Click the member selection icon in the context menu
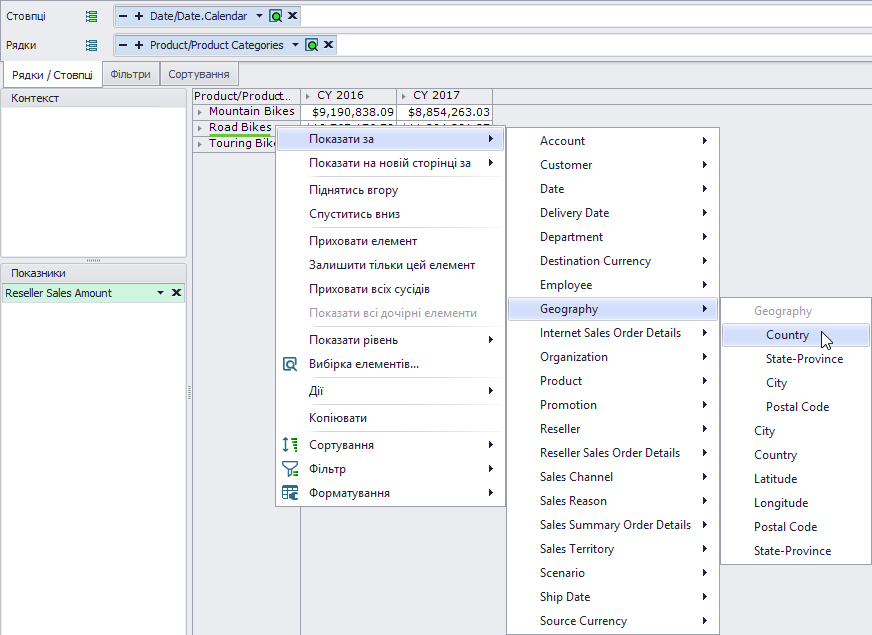The image size is (872, 635). [290, 364]
